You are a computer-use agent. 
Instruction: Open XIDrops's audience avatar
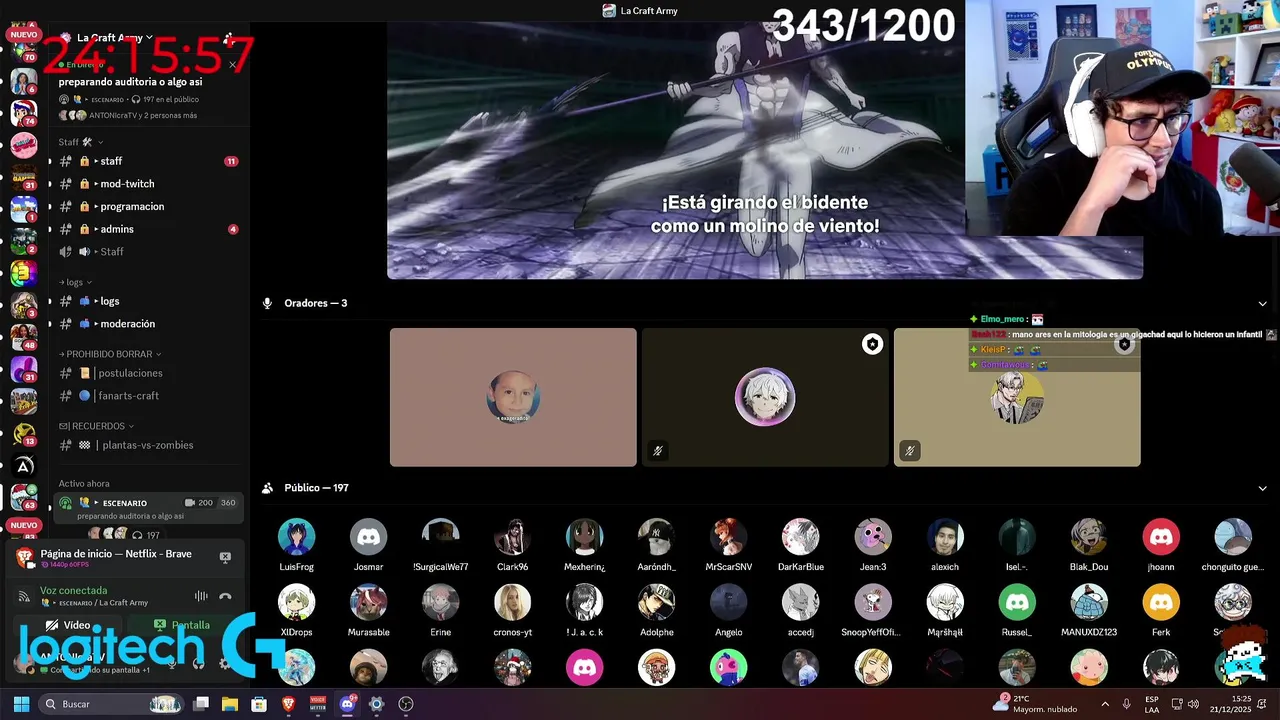point(296,603)
